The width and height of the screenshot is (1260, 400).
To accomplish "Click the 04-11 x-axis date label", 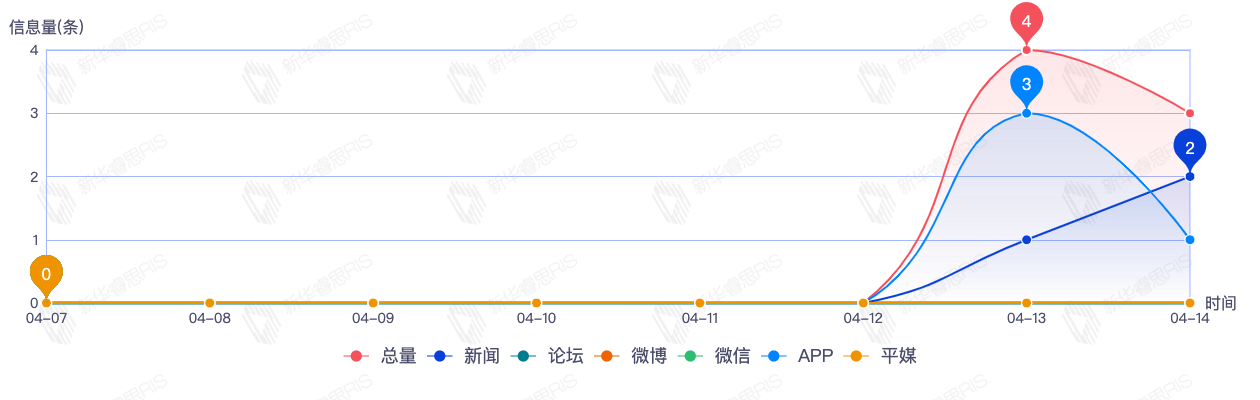I will point(700,319).
